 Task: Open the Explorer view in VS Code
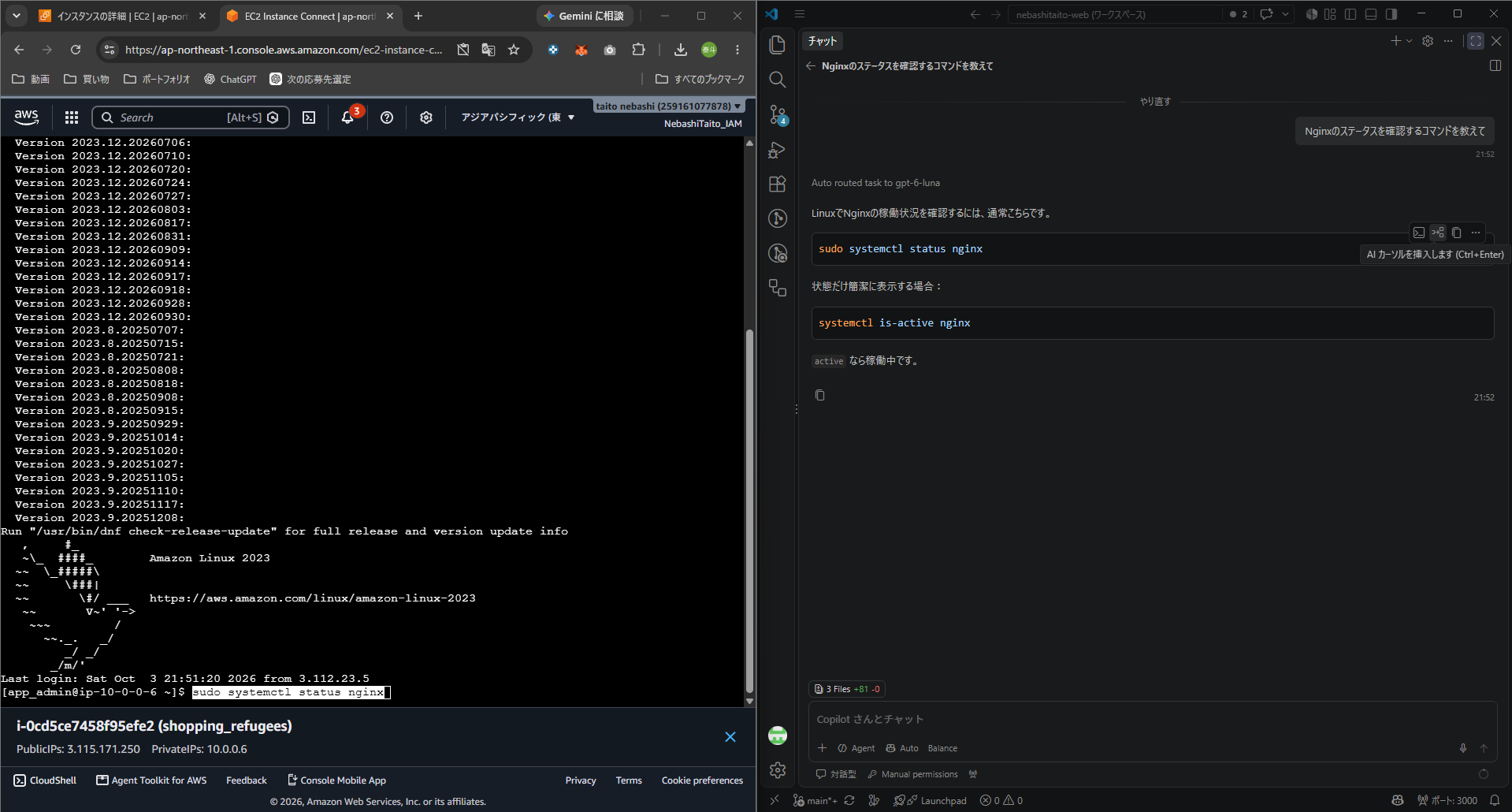click(778, 45)
